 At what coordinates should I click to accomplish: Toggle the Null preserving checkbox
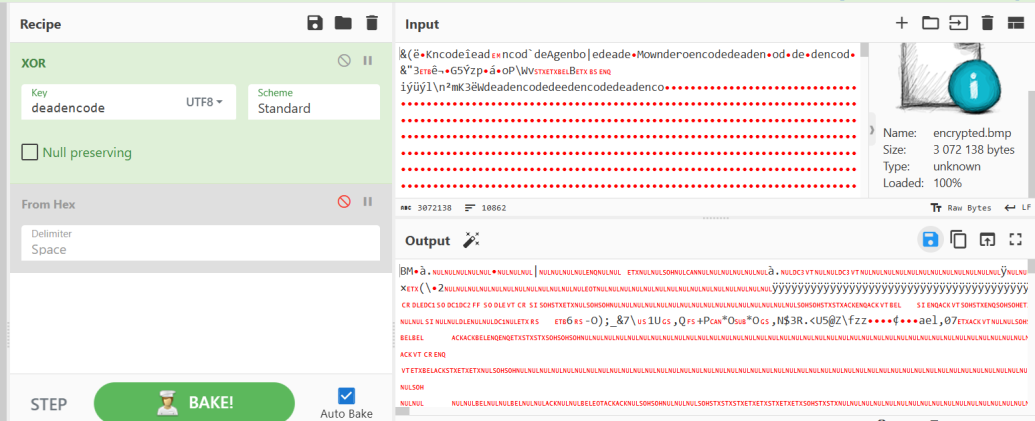pyautogui.click(x=30, y=152)
